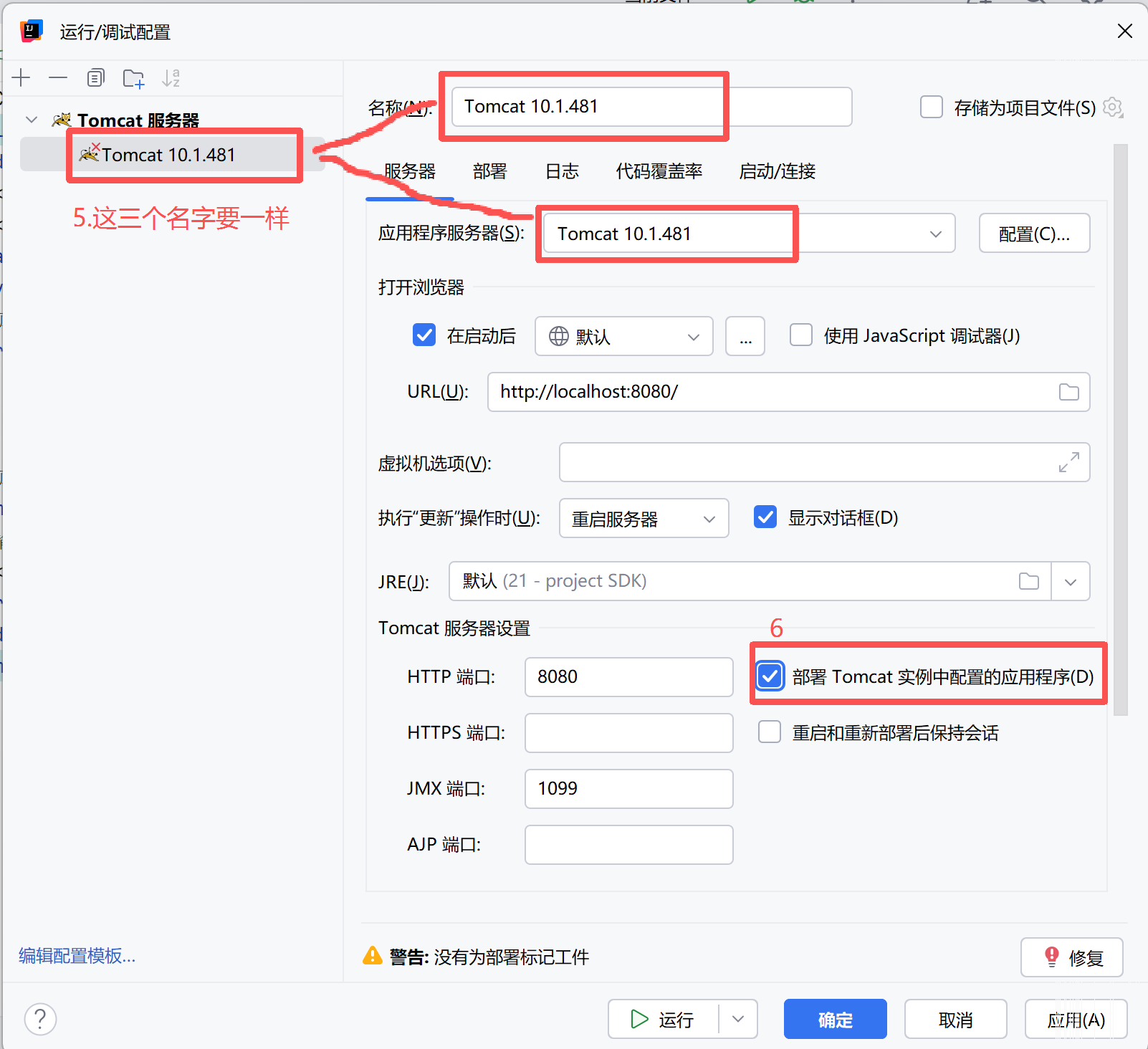1148x1049 pixels.
Task: Click the HTTP port field showing 8080
Action: pyautogui.click(x=629, y=677)
